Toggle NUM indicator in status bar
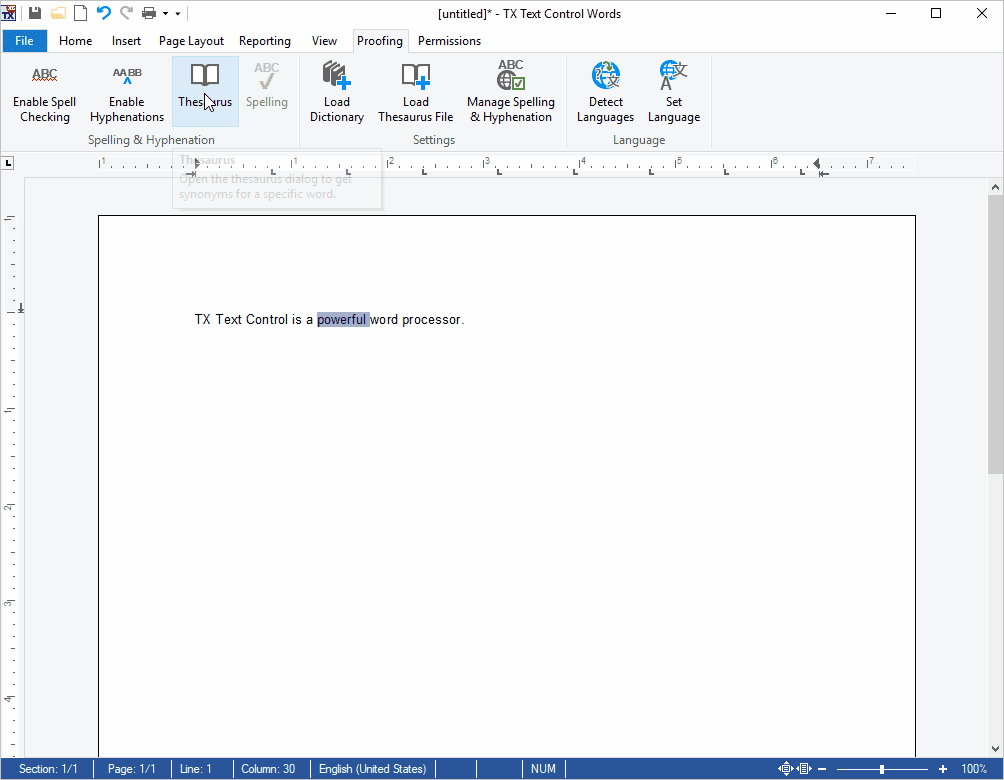The image size is (1004, 780). click(543, 769)
